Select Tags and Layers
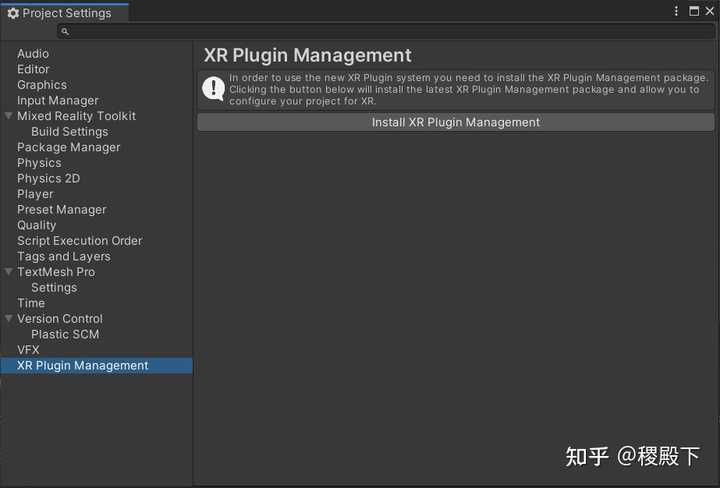The image size is (720, 488). pos(64,257)
